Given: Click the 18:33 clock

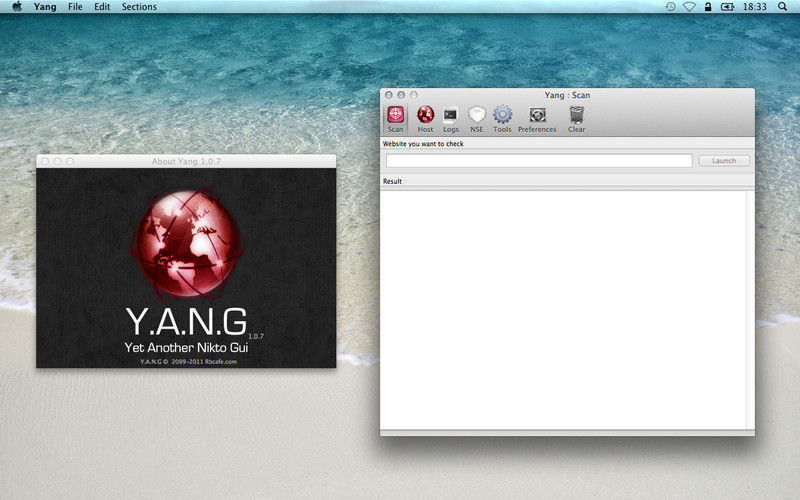Looking at the screenshot, I should pyautogui.click(x=755, y=7).
